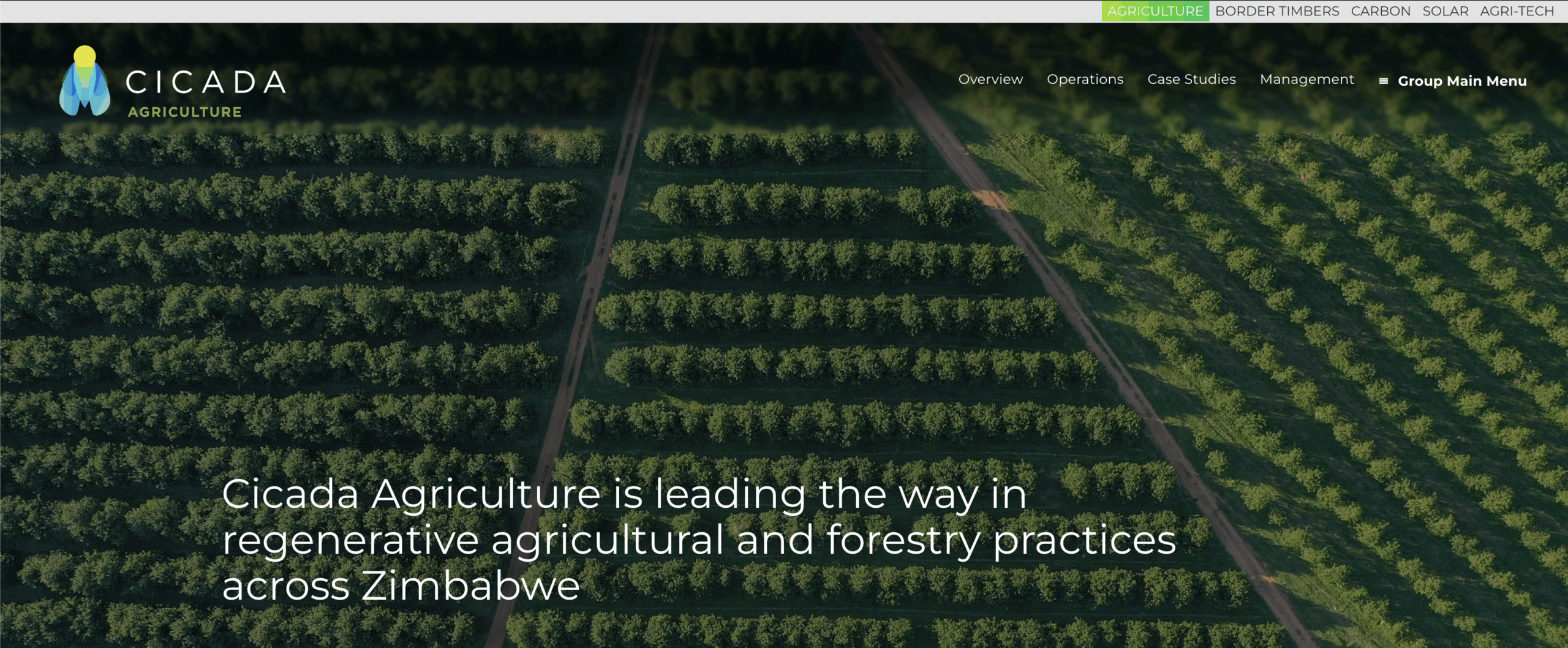Open the SOLAR division link

click(1445, 11)
